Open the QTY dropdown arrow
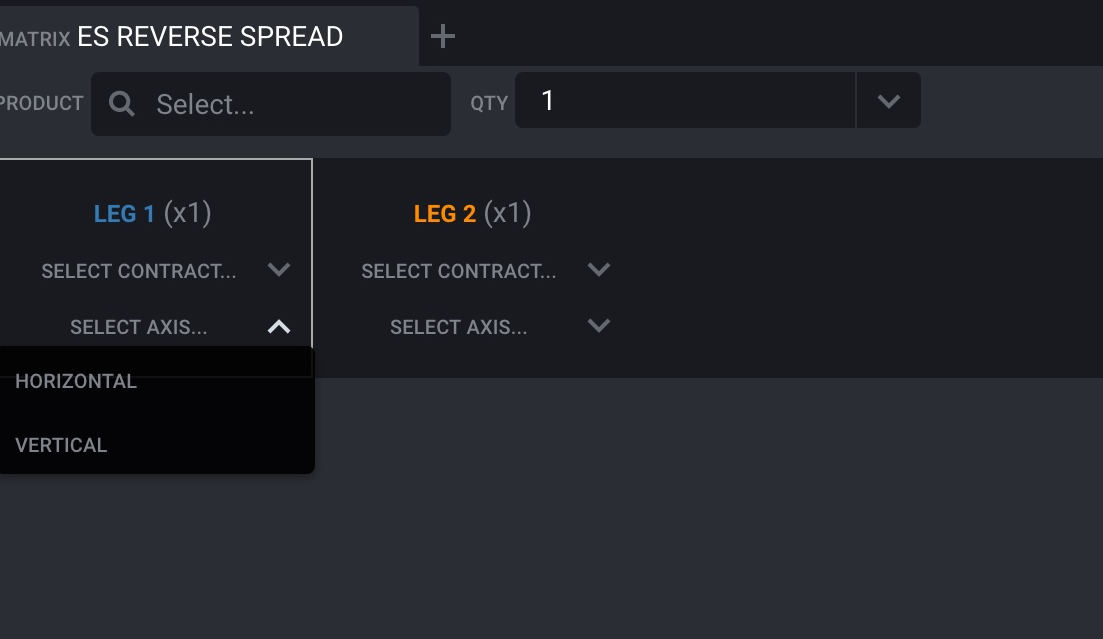1103x639 pixels. coord(888,101)
